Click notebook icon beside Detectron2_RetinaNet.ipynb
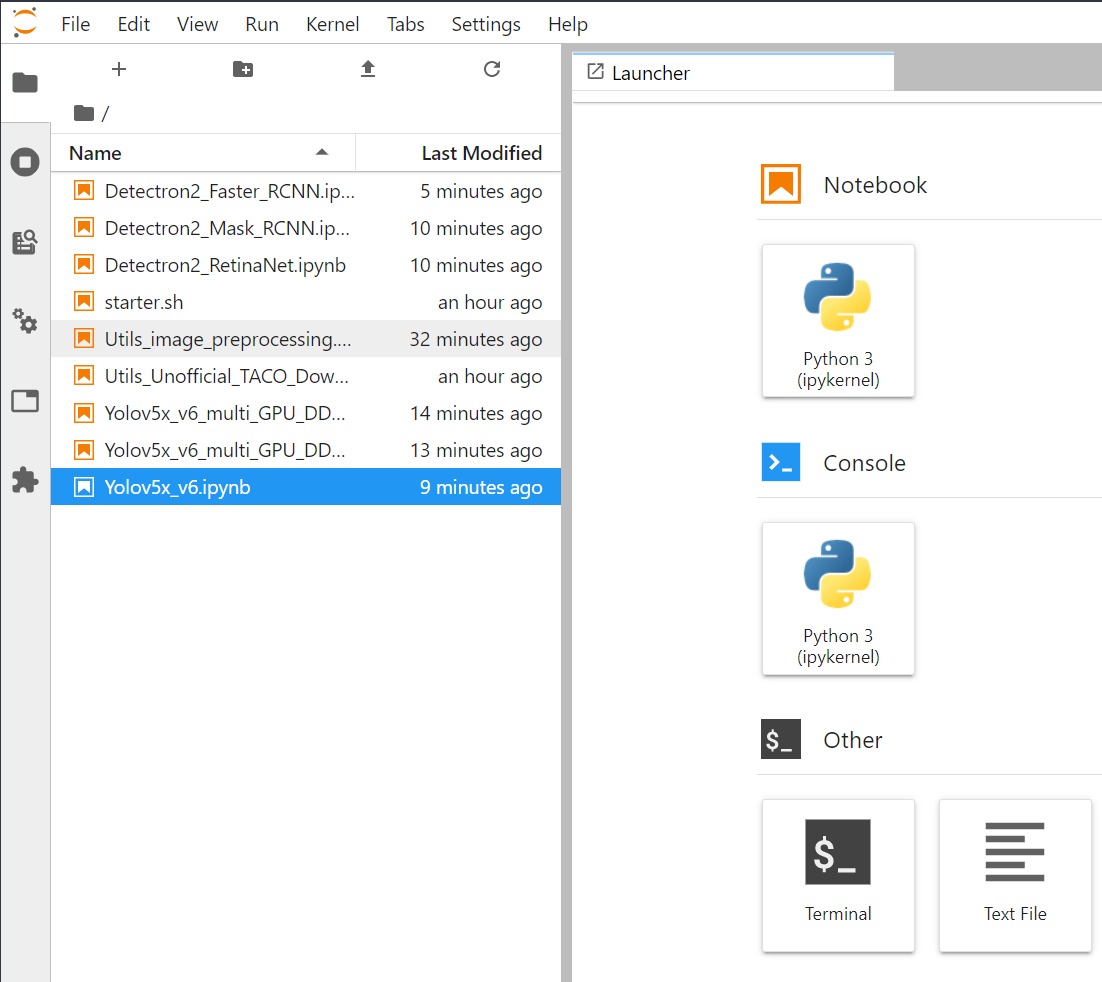The width and height of the screenshot is (1102, 982). pos(84,265)
